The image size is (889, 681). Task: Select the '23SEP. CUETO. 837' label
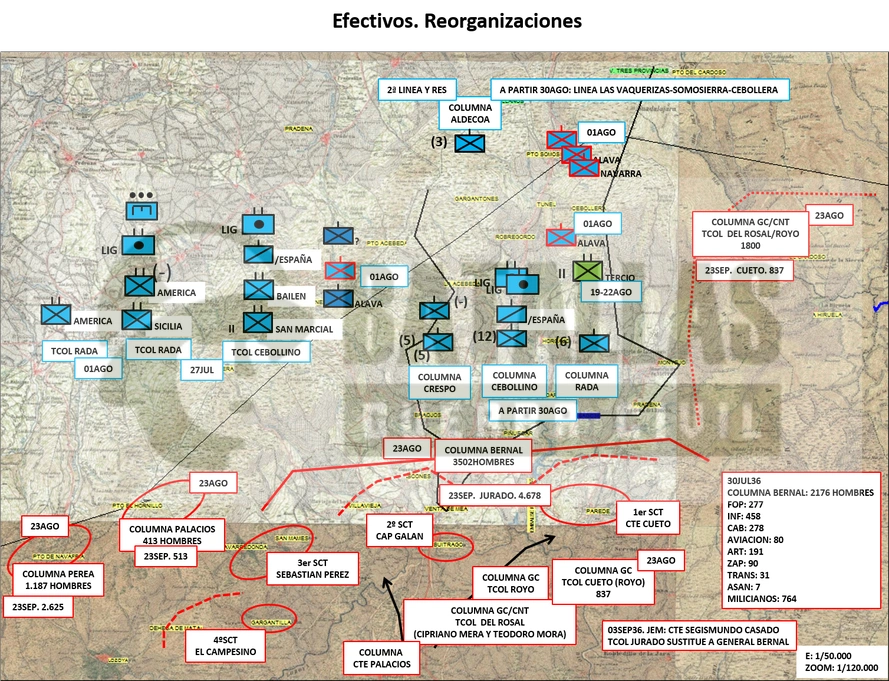click(x=744, y=270)
